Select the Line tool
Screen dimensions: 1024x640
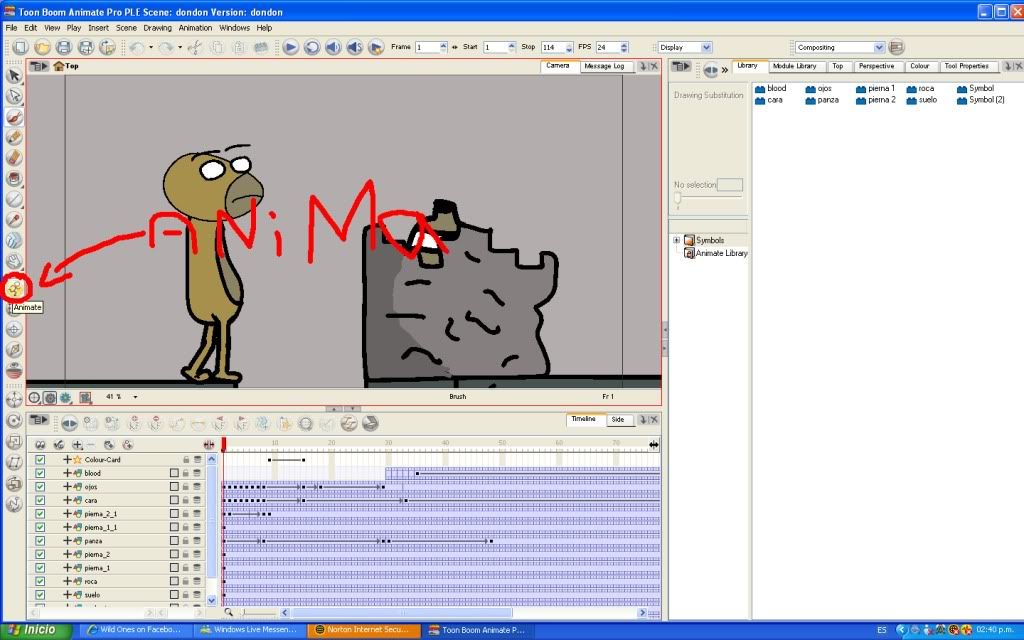tap(14, 199)
